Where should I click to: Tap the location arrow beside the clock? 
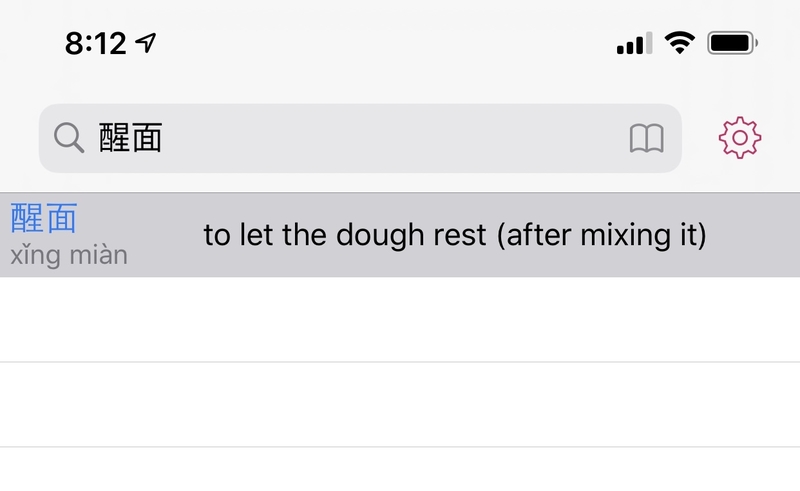click(146, 43)
